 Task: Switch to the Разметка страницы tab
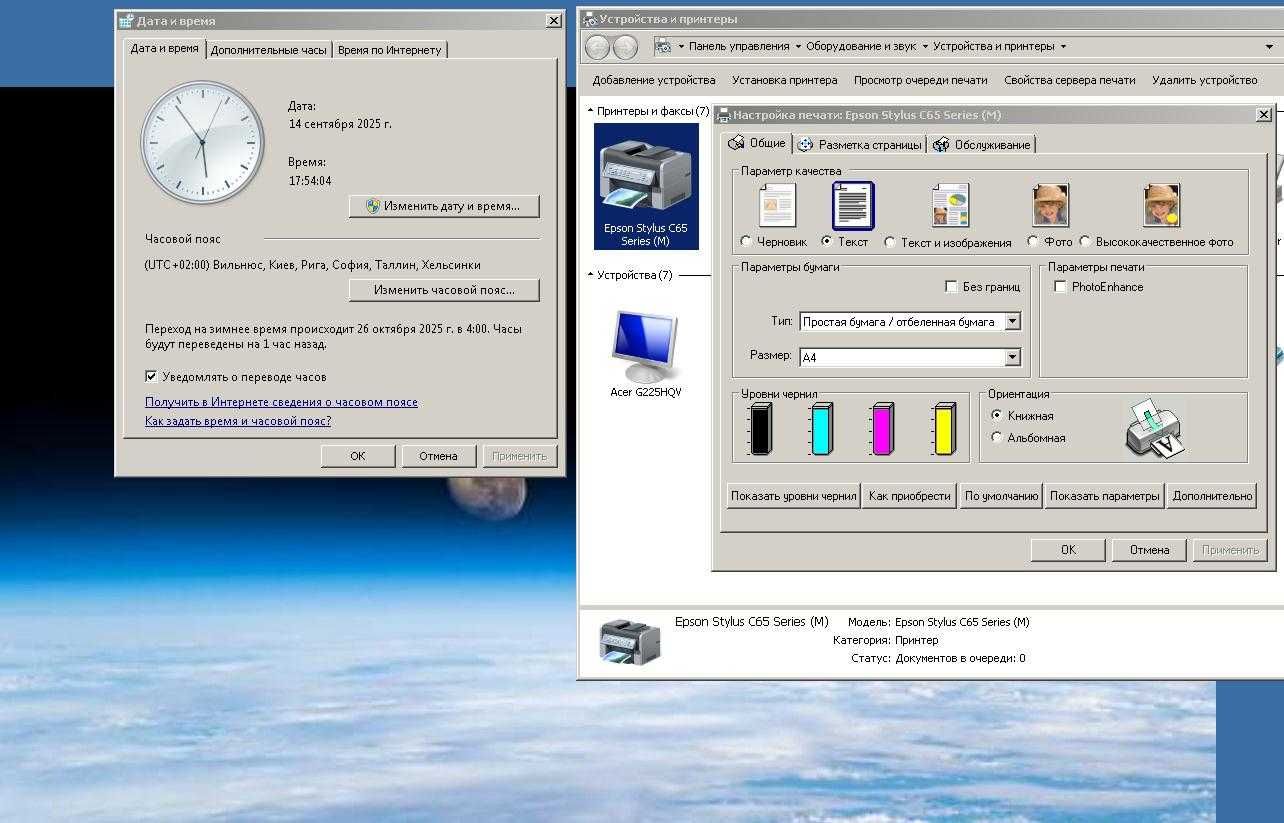pos(859,145)
